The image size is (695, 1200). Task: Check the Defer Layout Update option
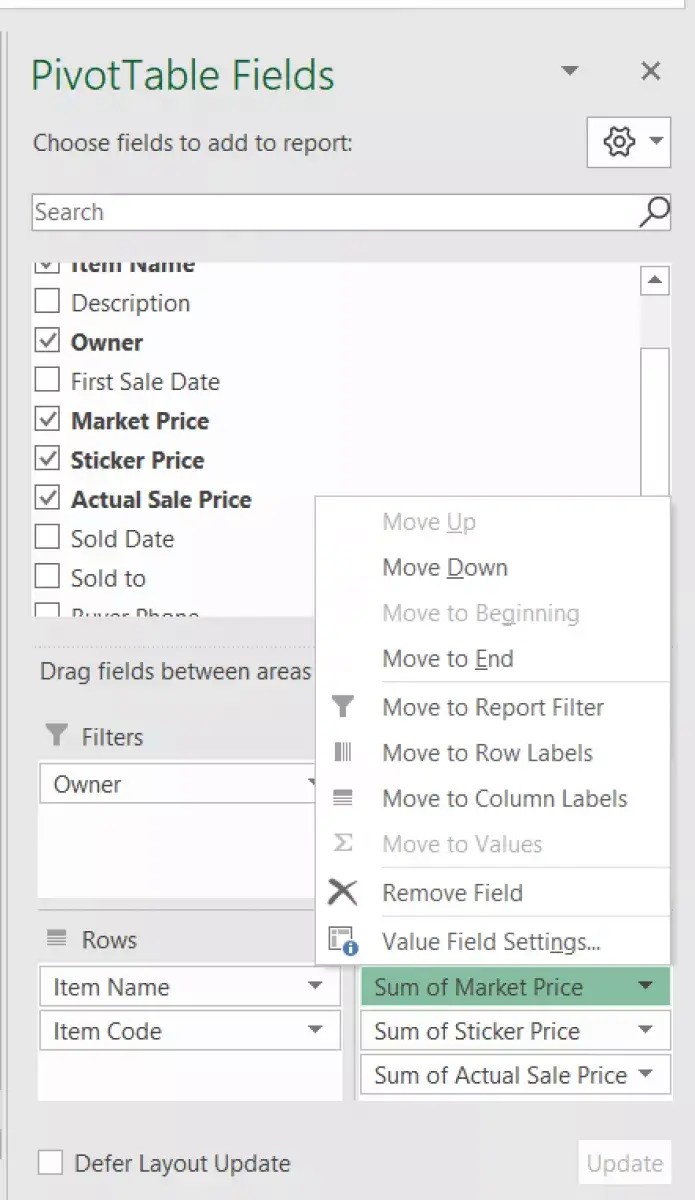pyautogui.click(x=46, y=1163)
